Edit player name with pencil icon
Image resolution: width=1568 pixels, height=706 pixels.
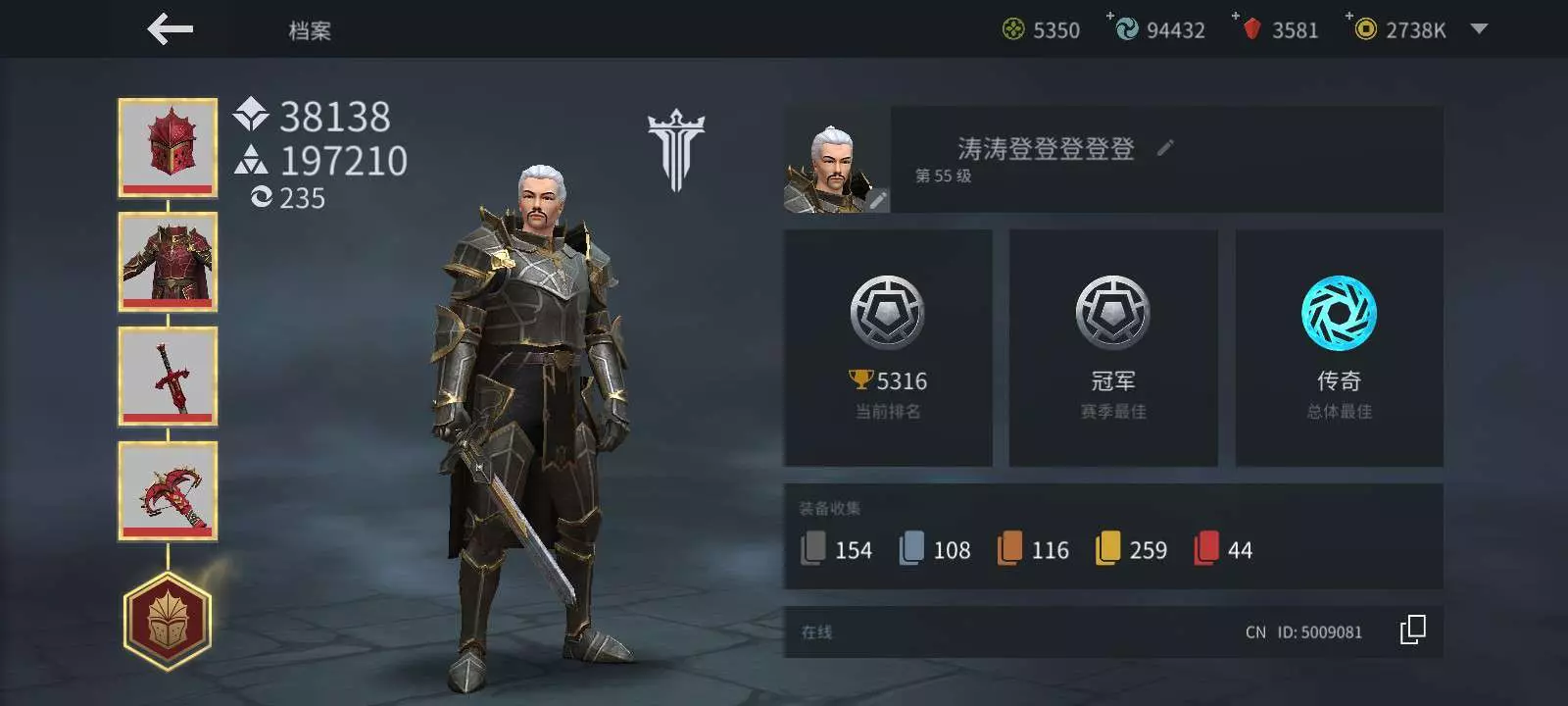[1165, 148]
